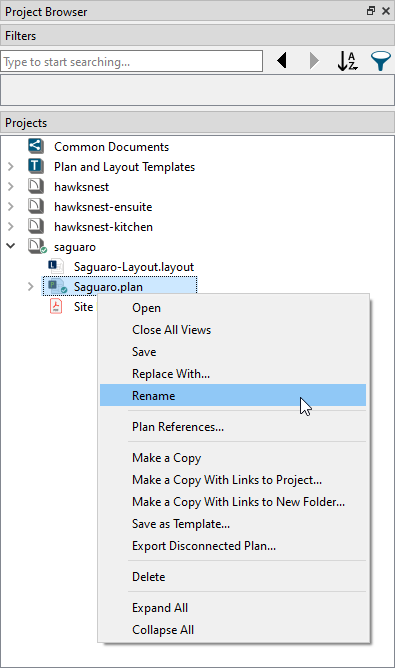
Task: Select the Saguaro.plan file name
Action: click(108, 287)
